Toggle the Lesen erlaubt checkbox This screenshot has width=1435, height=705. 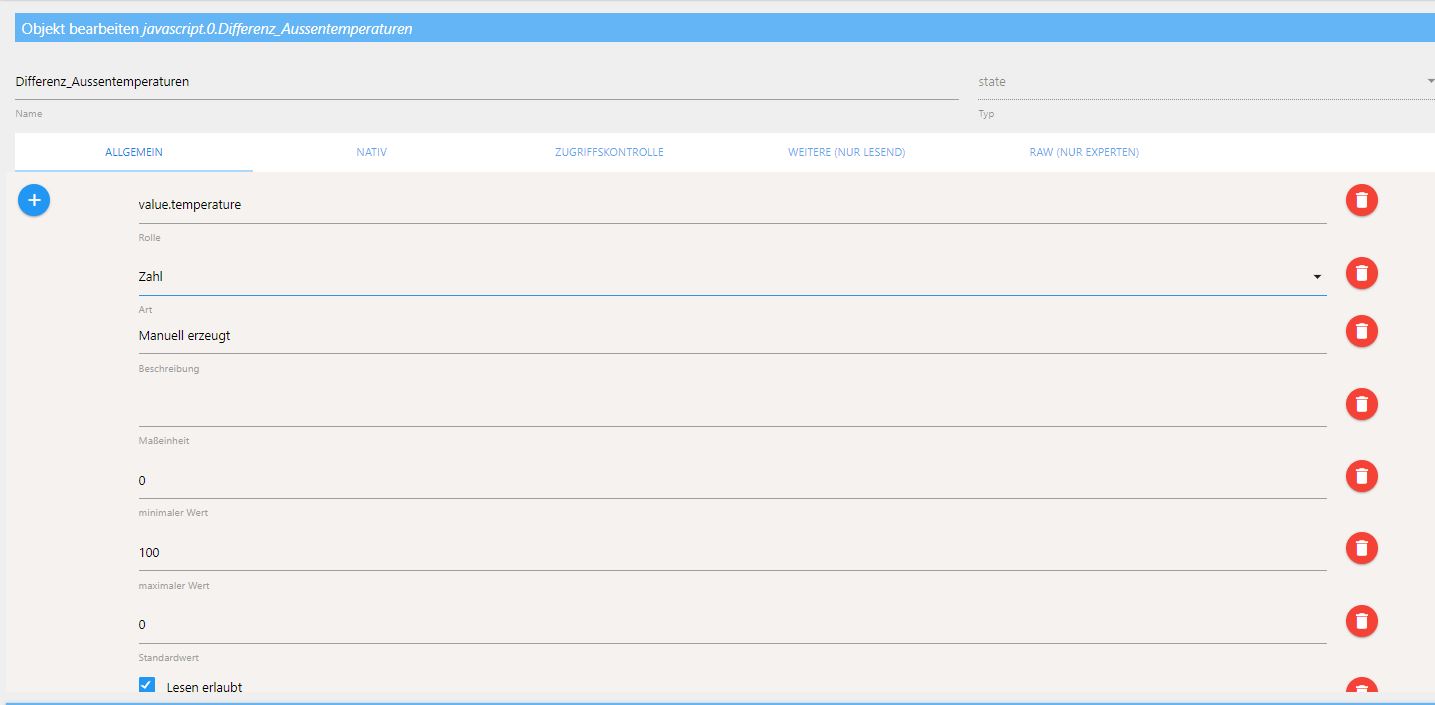click(x=147, y=685)
